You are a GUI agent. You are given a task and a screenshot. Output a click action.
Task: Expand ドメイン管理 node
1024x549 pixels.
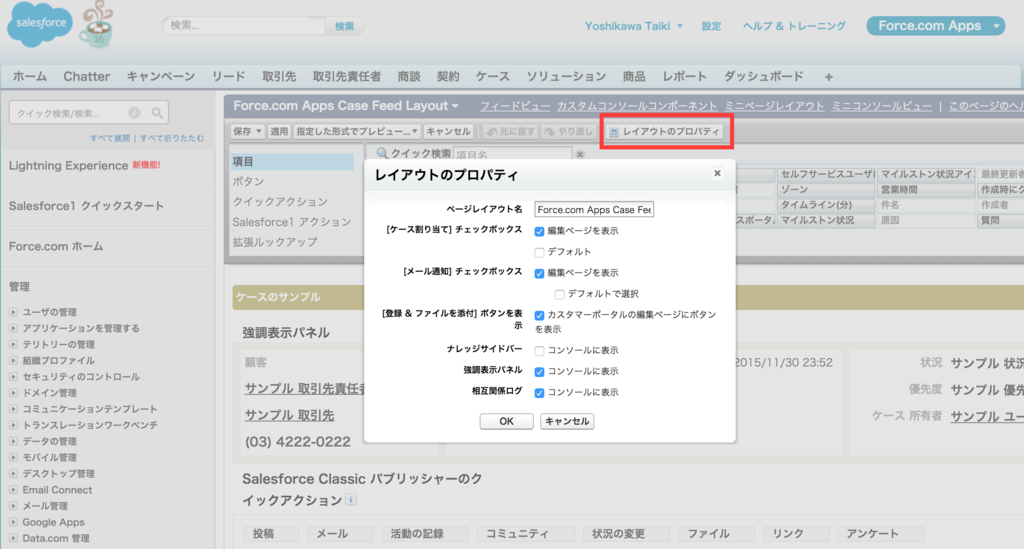click(13, 393)
